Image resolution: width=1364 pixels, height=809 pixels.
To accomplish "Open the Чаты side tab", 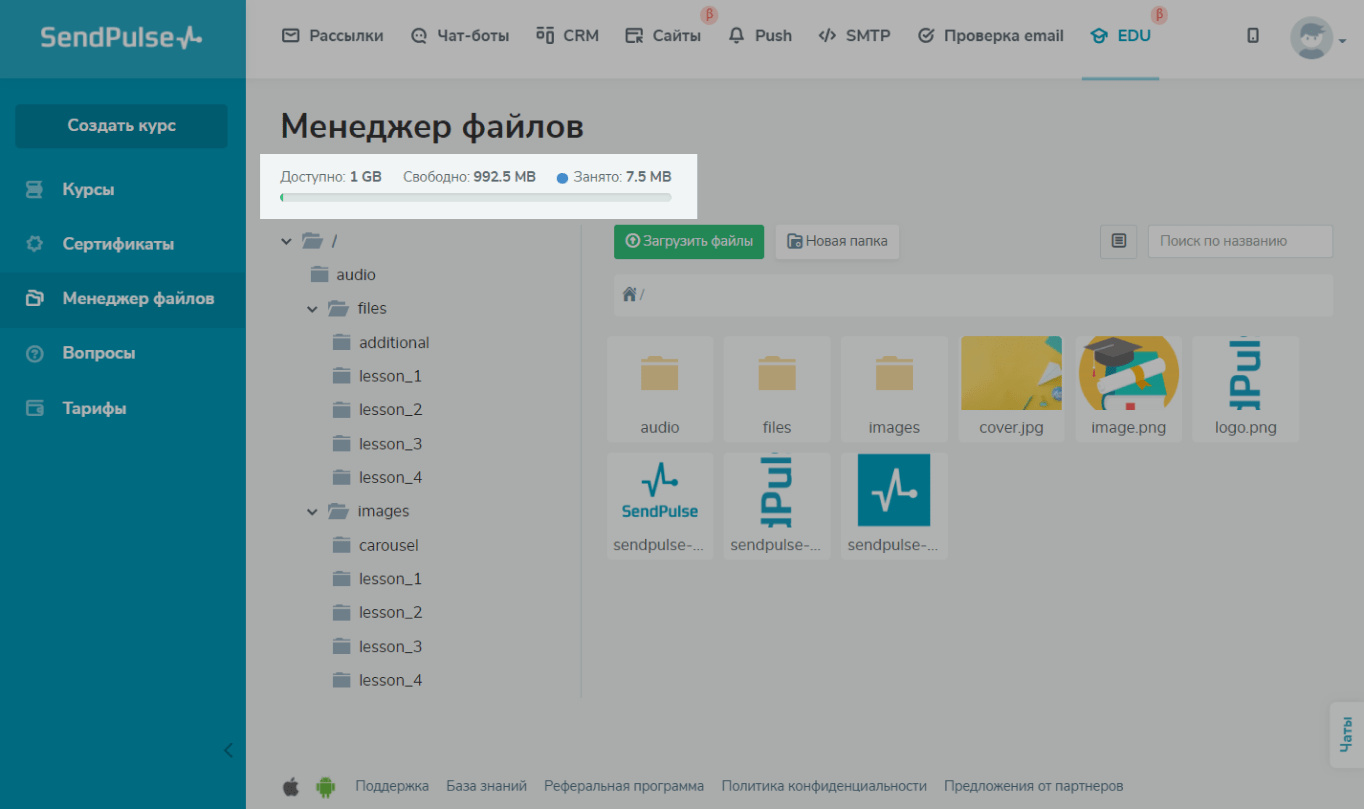I will click(x=1346, y=734).
